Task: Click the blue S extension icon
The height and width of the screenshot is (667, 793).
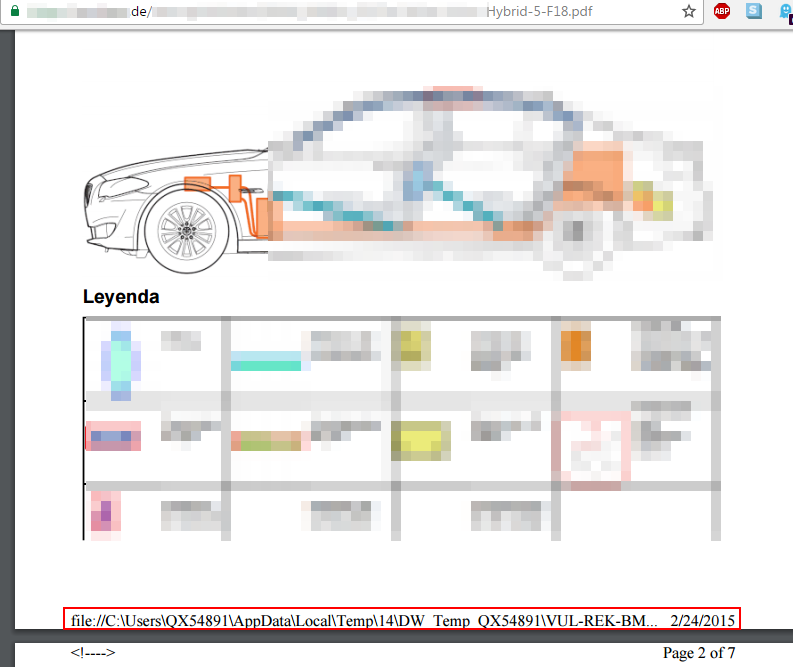Action: (x=753, y=11)
